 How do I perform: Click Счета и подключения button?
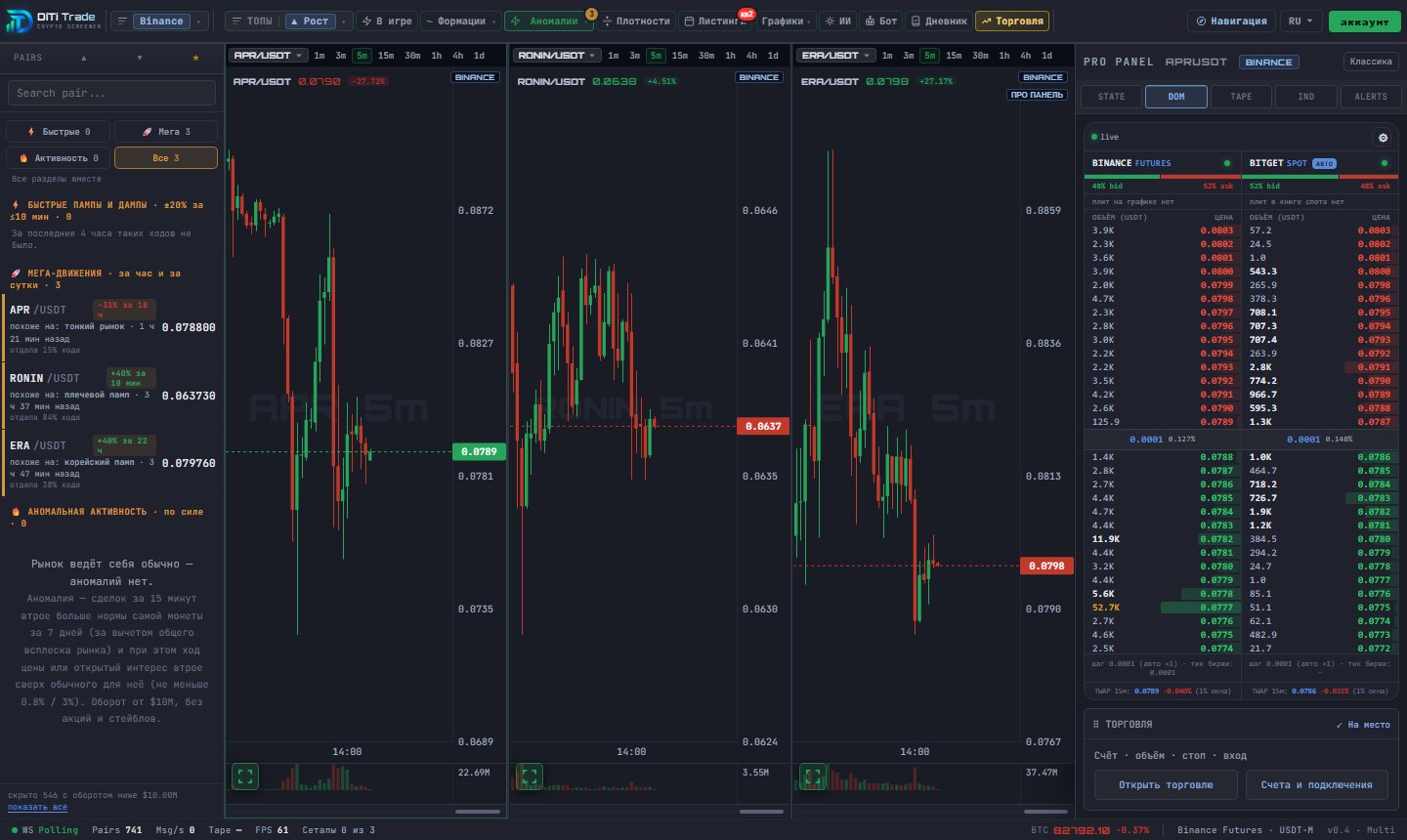click(x=1316, y=785)
